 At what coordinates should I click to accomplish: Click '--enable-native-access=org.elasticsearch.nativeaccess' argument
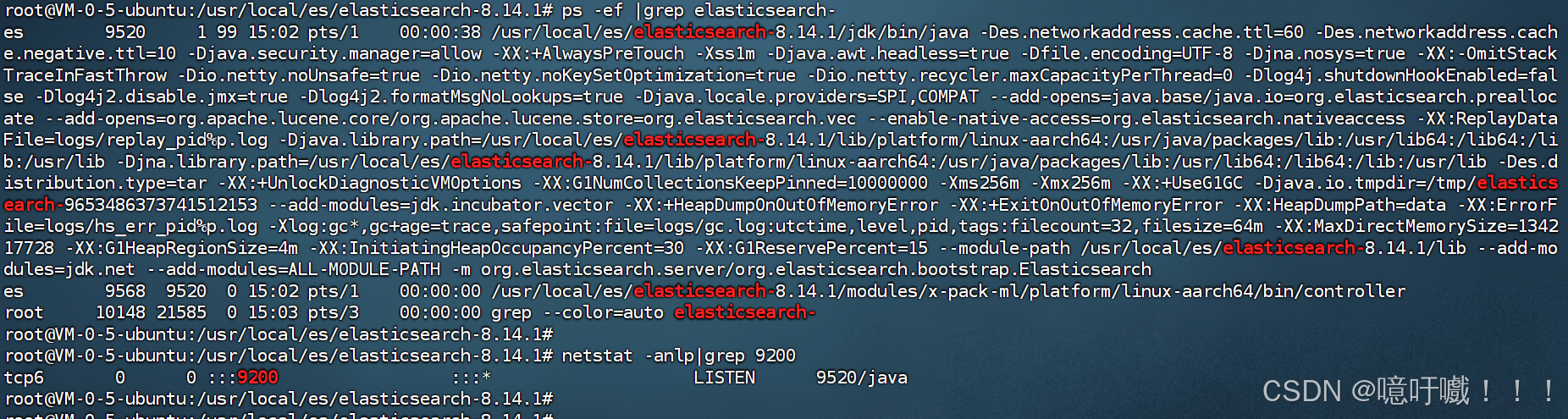point(1136,119)
